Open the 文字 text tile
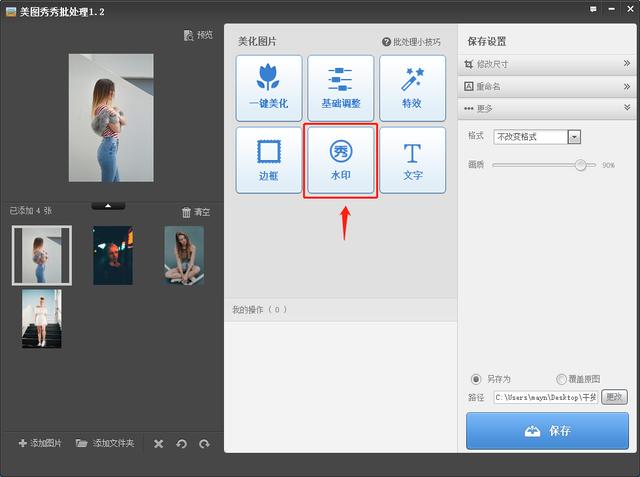The width and height of the screenshot is (640, 477). coord(412,160)
